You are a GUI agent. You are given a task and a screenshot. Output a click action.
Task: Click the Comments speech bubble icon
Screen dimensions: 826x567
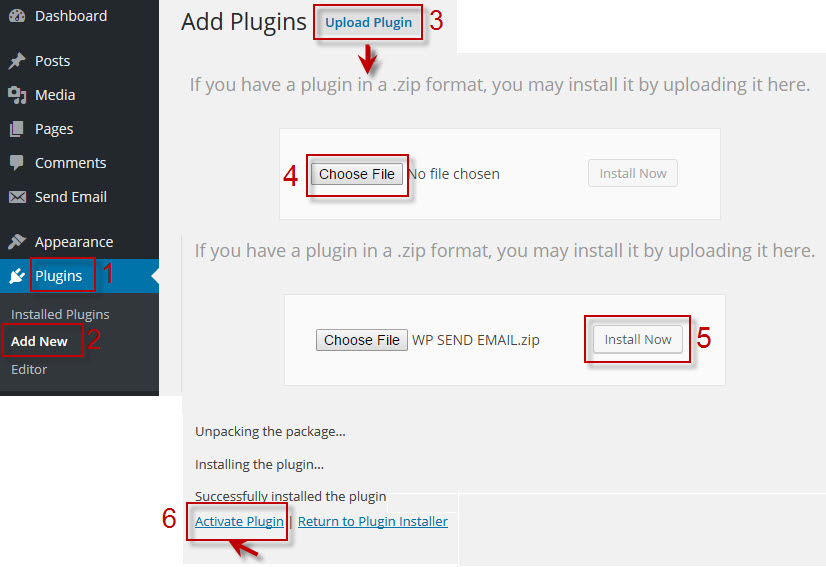coord(17,163)
